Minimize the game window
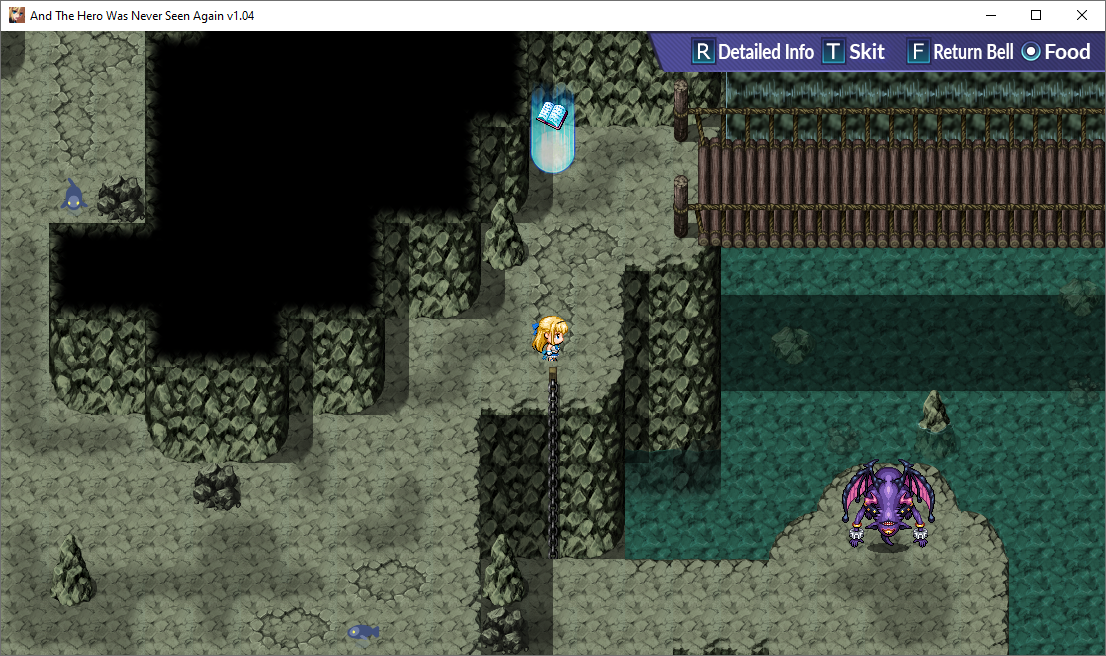 click(991, 16)
